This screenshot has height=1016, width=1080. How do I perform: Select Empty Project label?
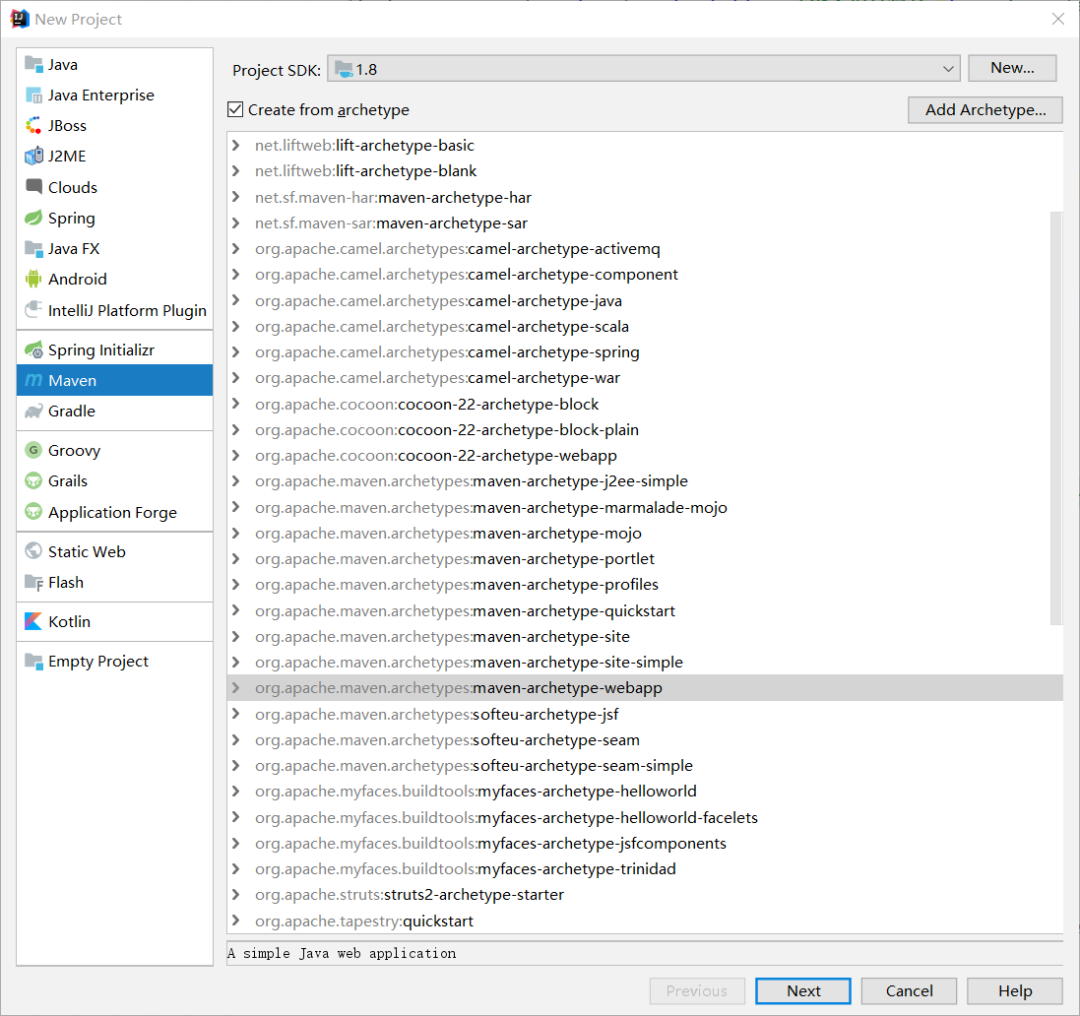pyautogui.click(x=98, y=661)
